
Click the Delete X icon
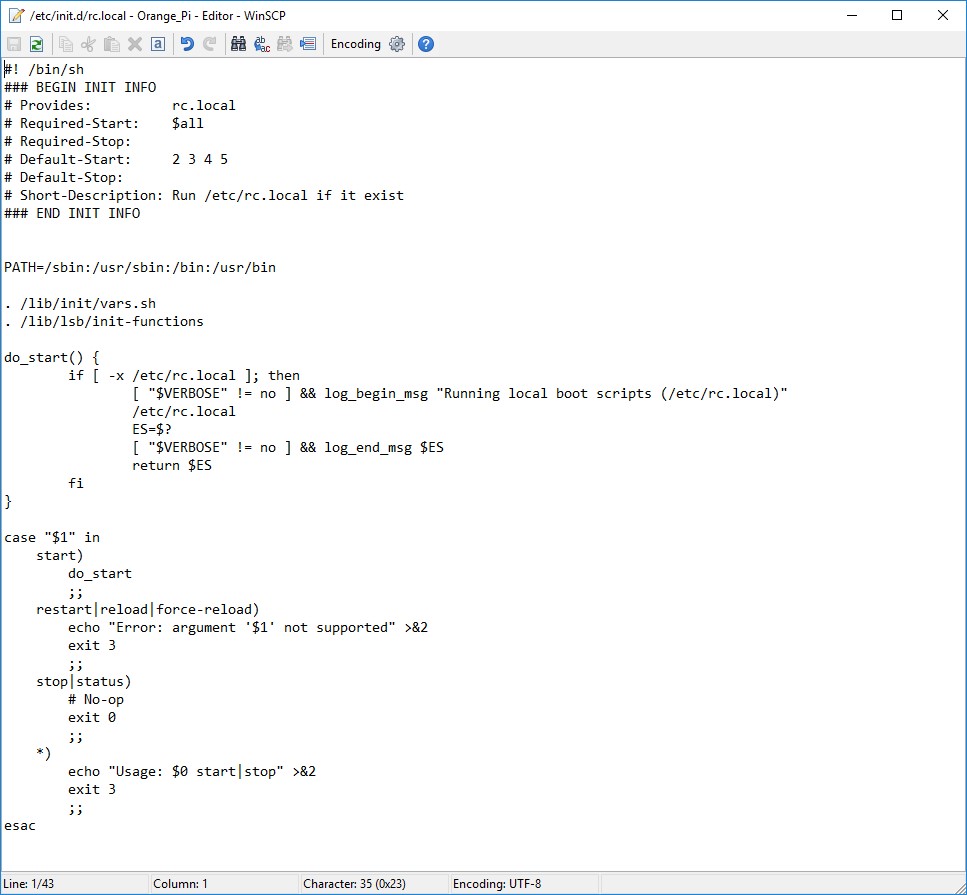135,44
